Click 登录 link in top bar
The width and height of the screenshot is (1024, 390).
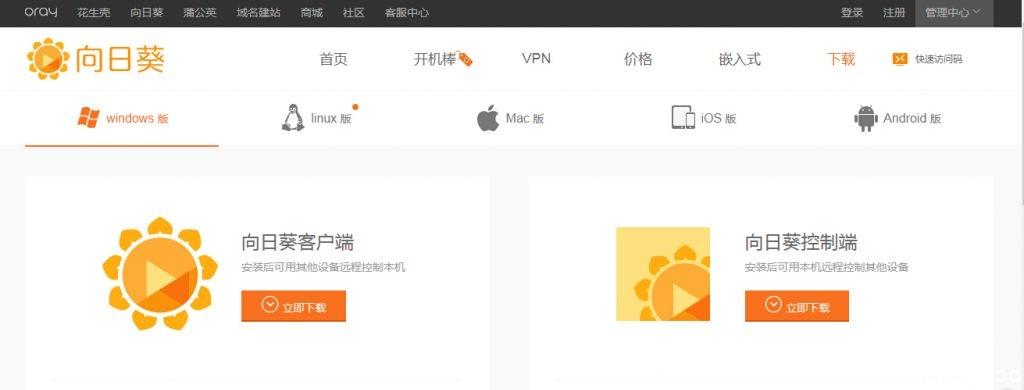coord(852,13)
